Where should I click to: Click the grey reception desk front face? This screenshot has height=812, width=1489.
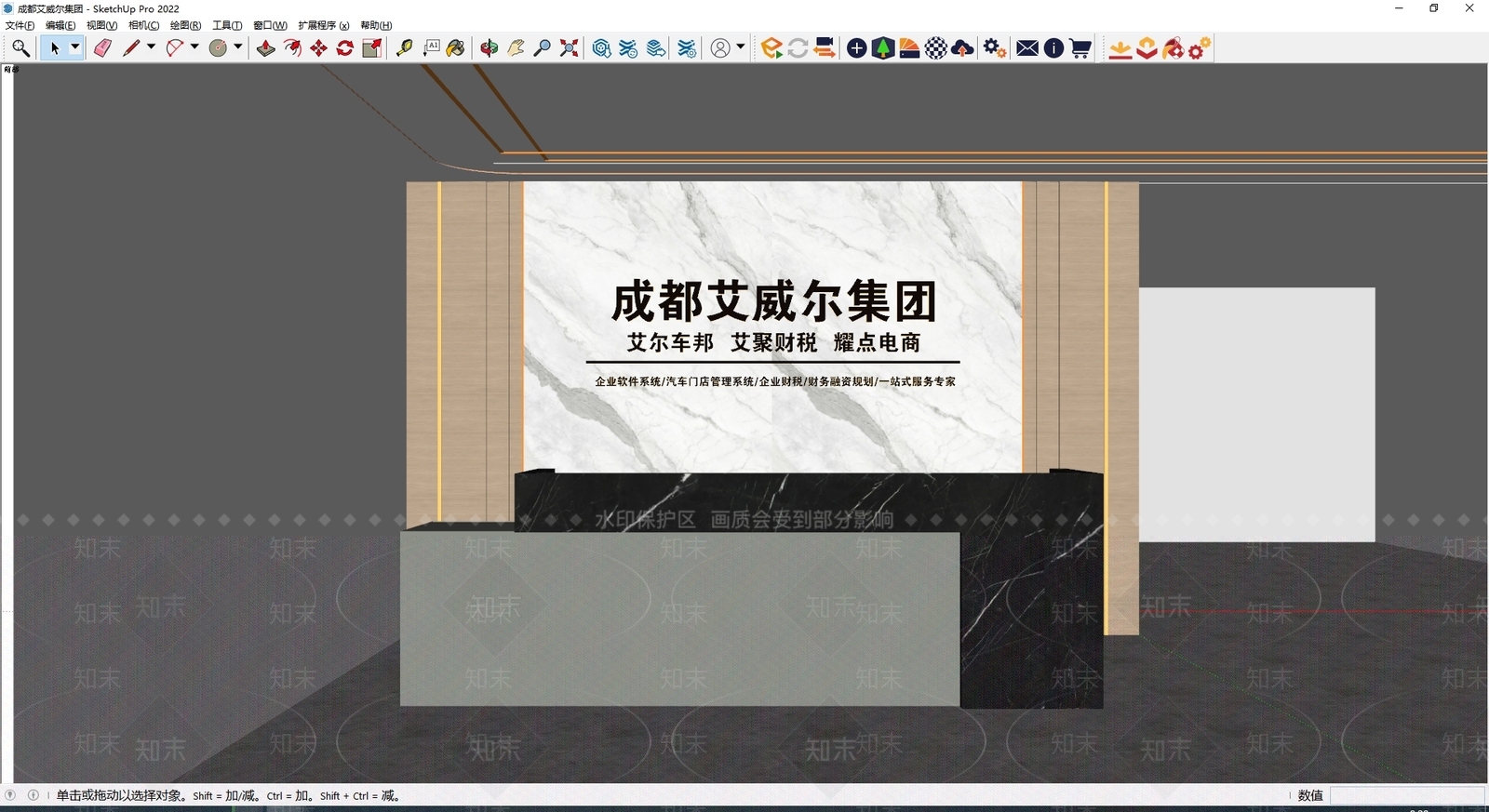tap(679, 619)
